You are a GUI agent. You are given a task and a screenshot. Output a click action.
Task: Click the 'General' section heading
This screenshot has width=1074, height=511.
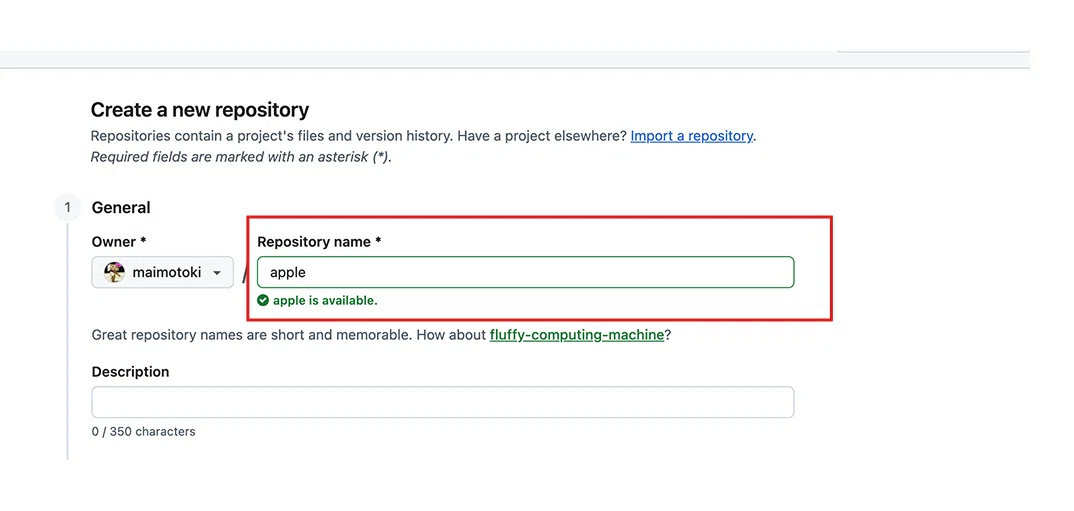tap(121, 208)
